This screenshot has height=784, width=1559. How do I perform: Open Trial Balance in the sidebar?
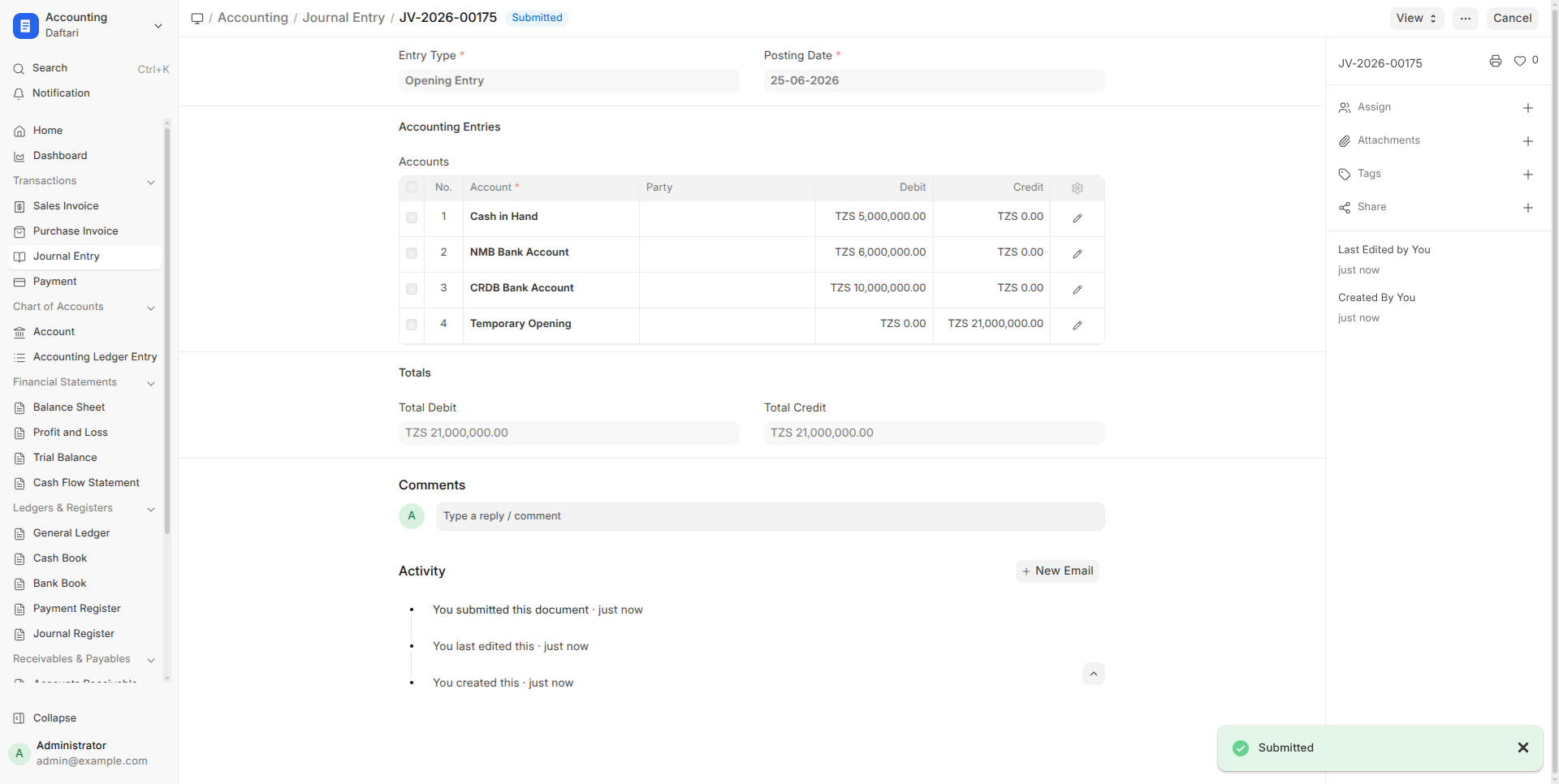(x=65, y=458)
